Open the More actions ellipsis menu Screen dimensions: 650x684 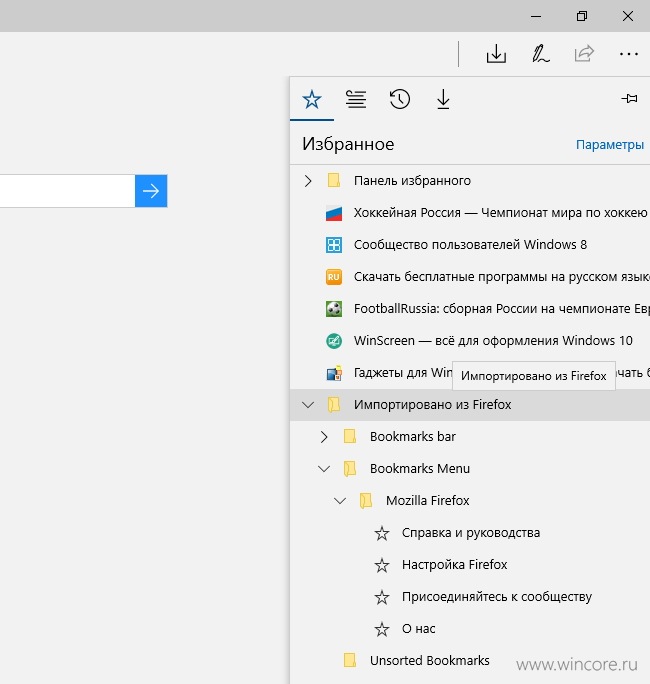pyautogui.click(x=629, y=54)
